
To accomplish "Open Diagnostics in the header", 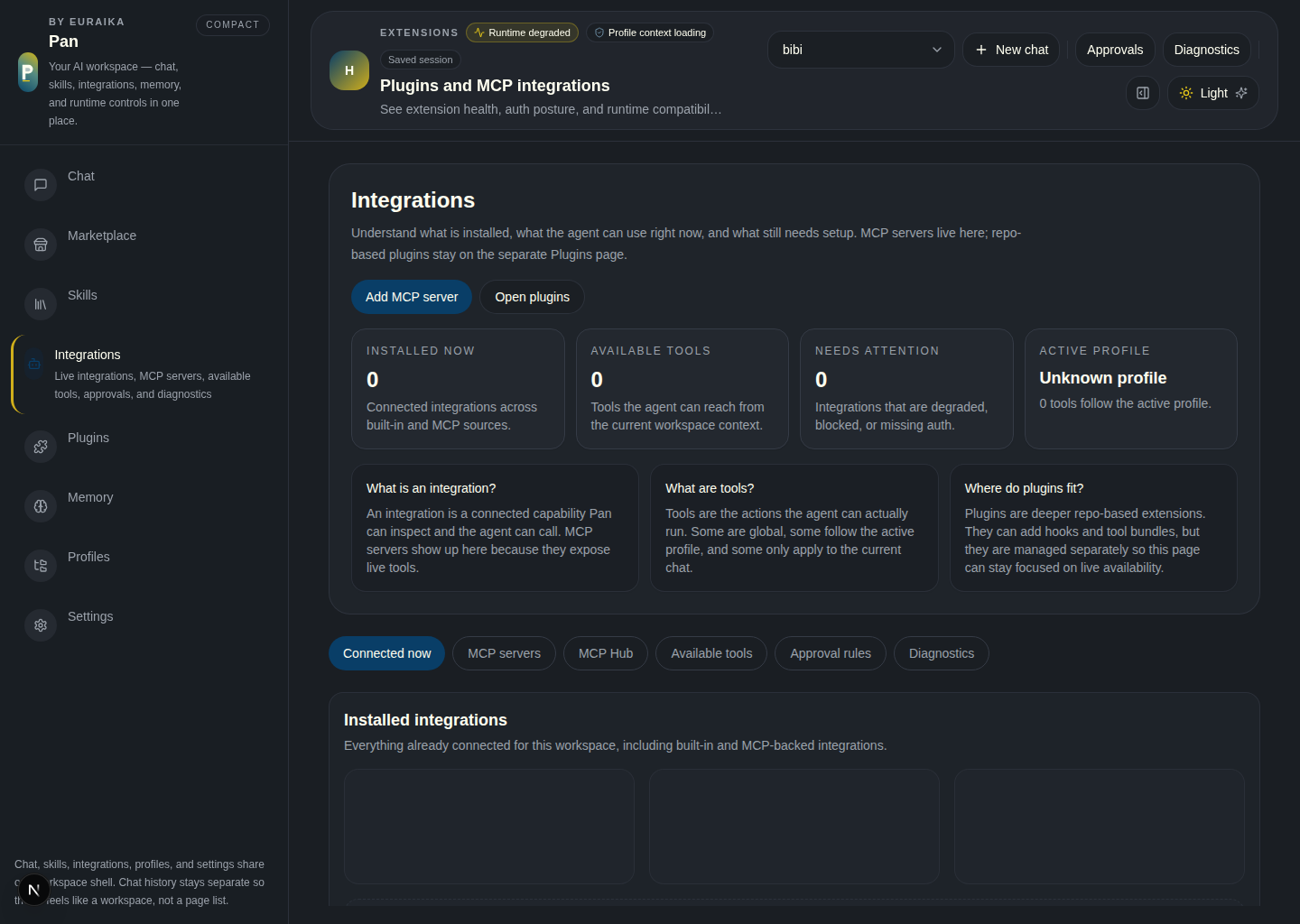I will (1207, 50).
